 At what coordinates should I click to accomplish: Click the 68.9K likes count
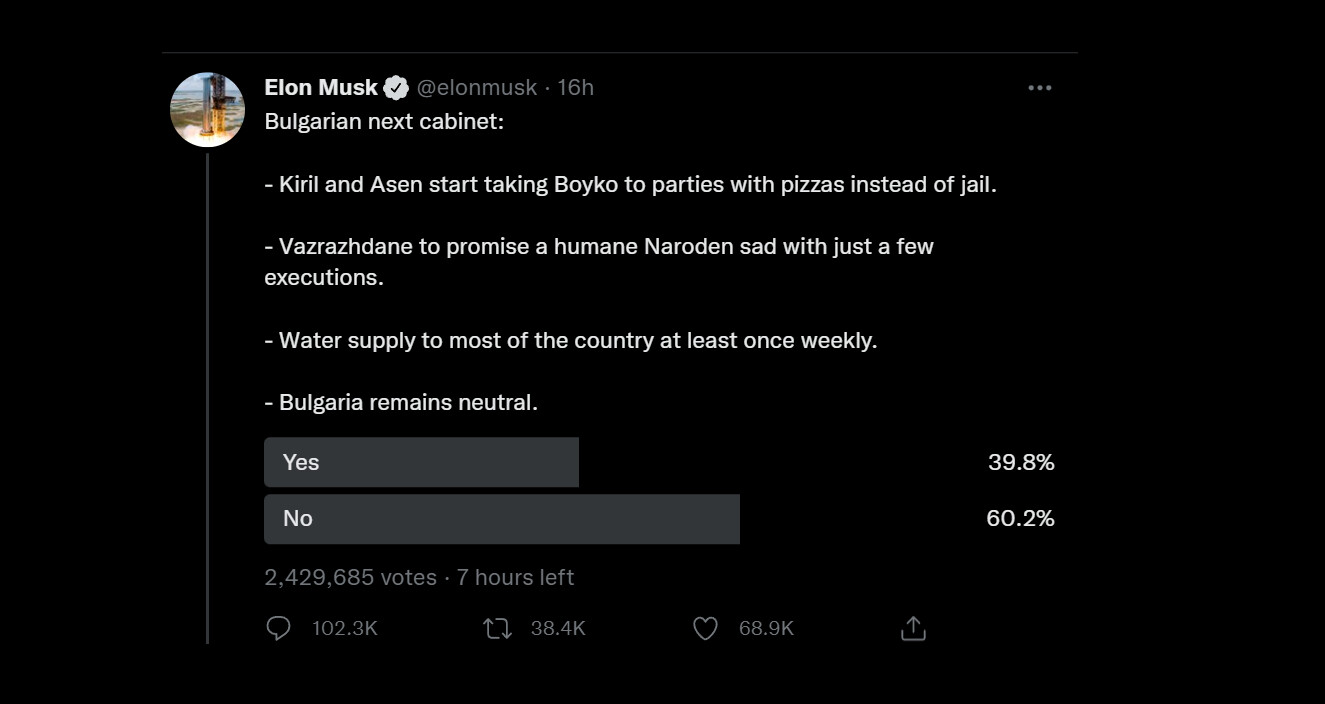coord(766,628)
